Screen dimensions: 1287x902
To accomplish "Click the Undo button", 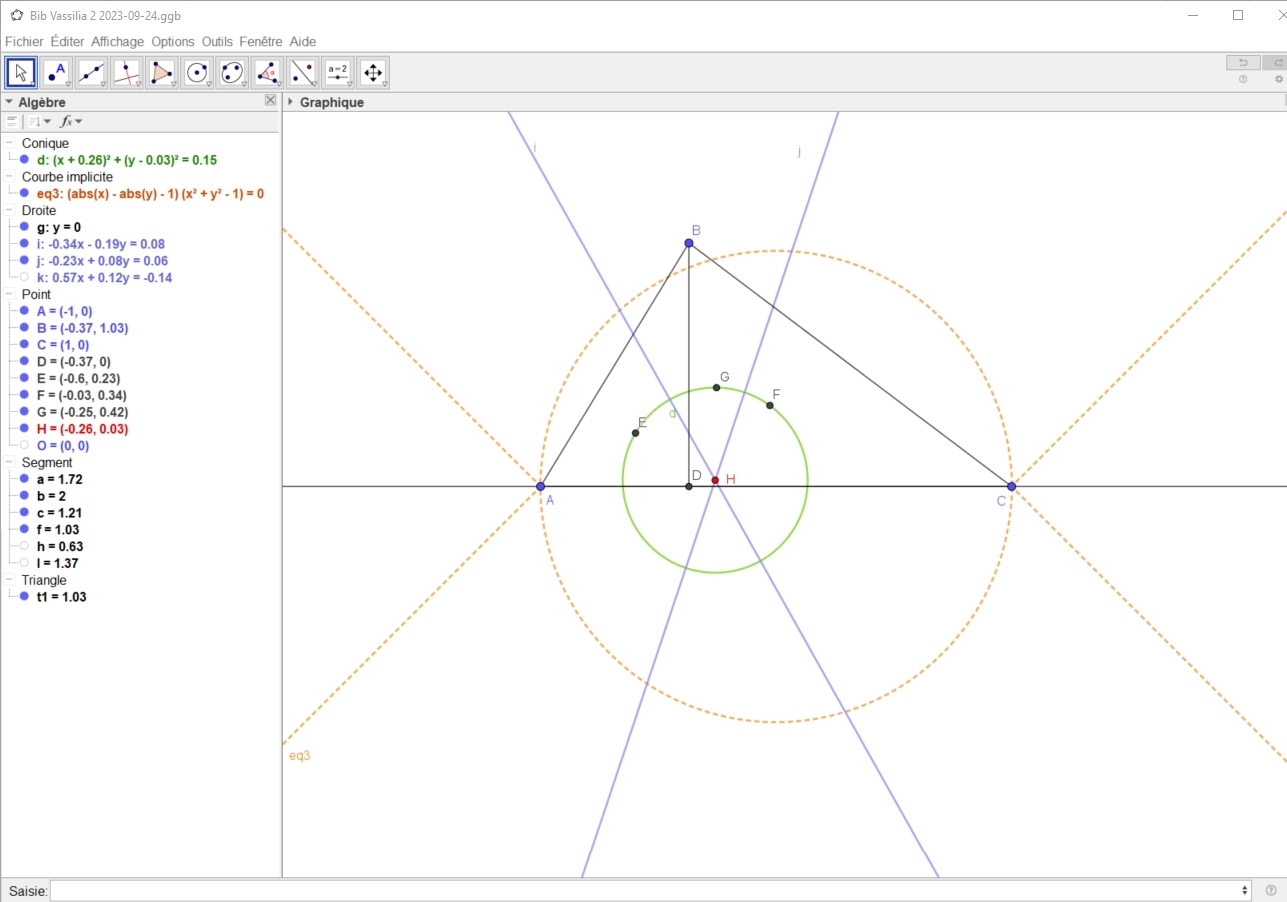I will [1243, 62].
